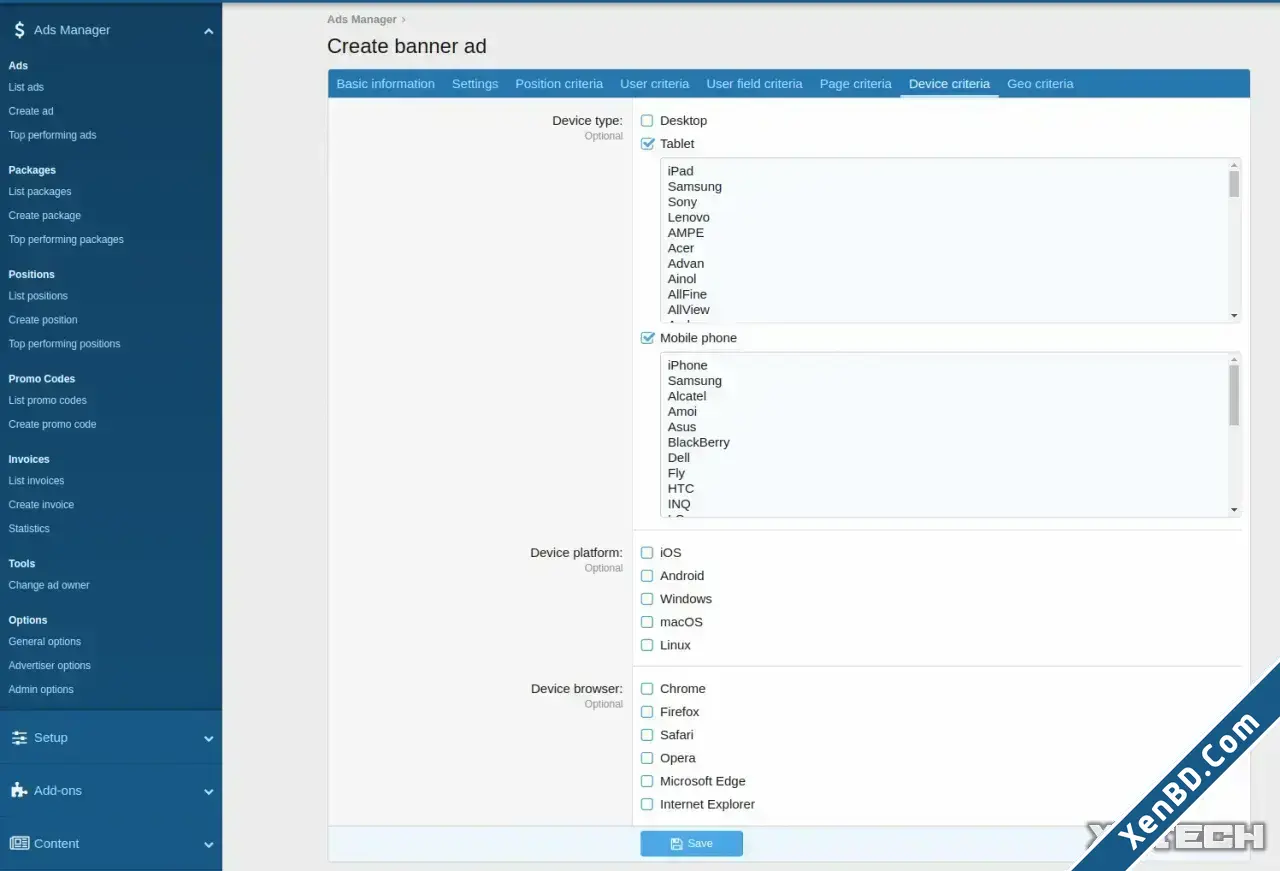1280x871 pixels.
Task: Expand the Setup section chevron
Action: click(208, 739)
